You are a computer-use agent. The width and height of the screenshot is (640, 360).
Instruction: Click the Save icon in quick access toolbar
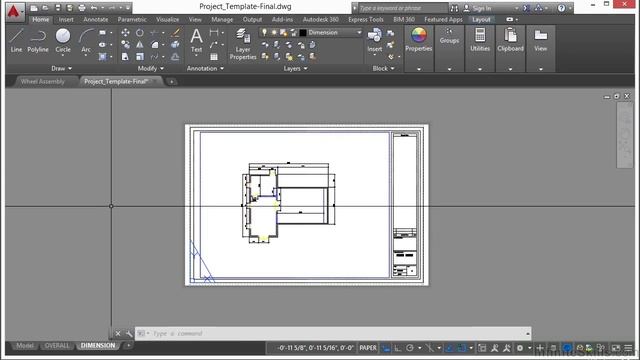(x=58, y=8)
